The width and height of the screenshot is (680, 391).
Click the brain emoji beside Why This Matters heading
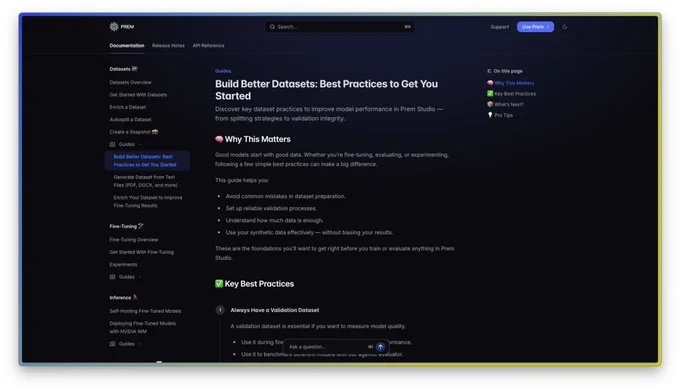point(219,139)
